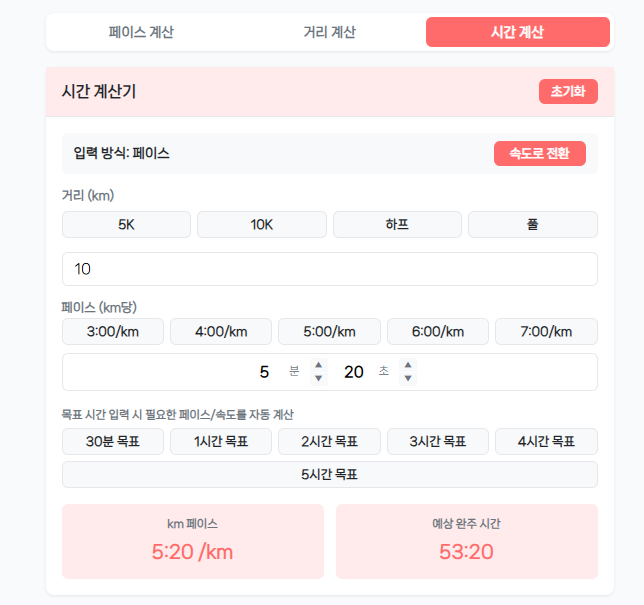The width and height of the screenshot is (644, 605).
Task: Open the 거리 계산 tab
Action: tap(329, 32)
